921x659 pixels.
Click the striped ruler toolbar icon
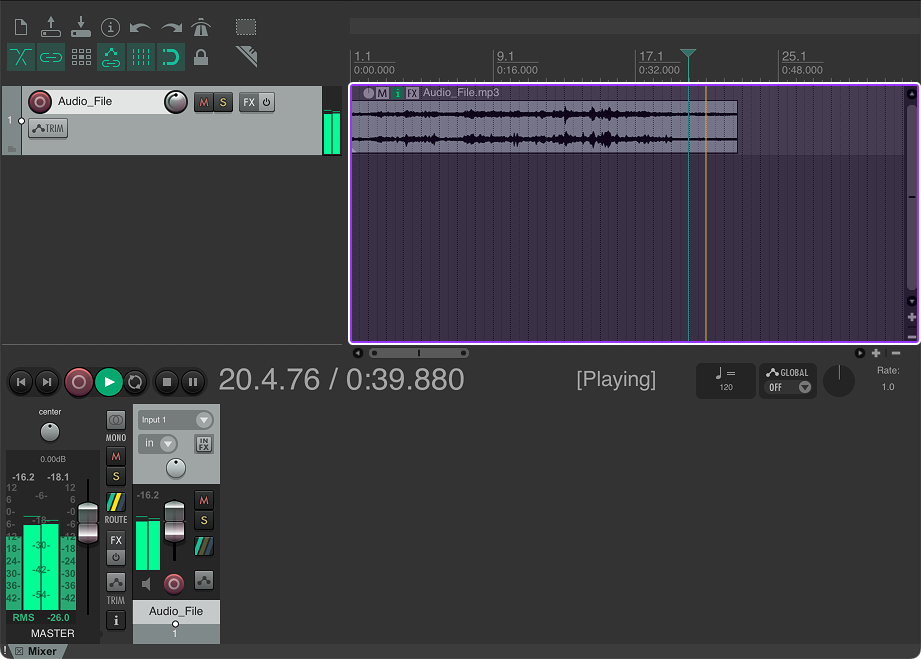(247, 56)
